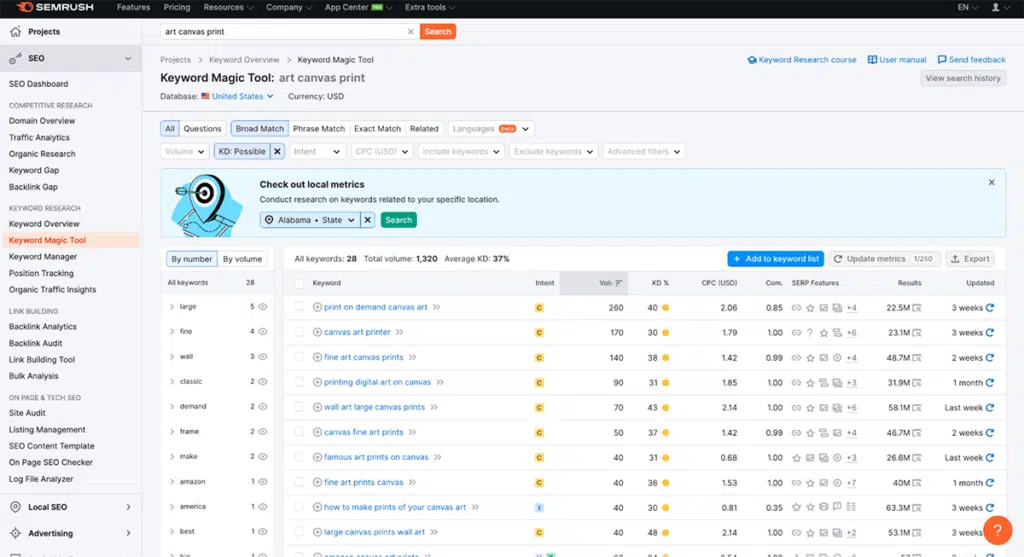Viewport: 1024px width, 557px height.
Task: Click the Projects home icon
Action: coord(16,31)
